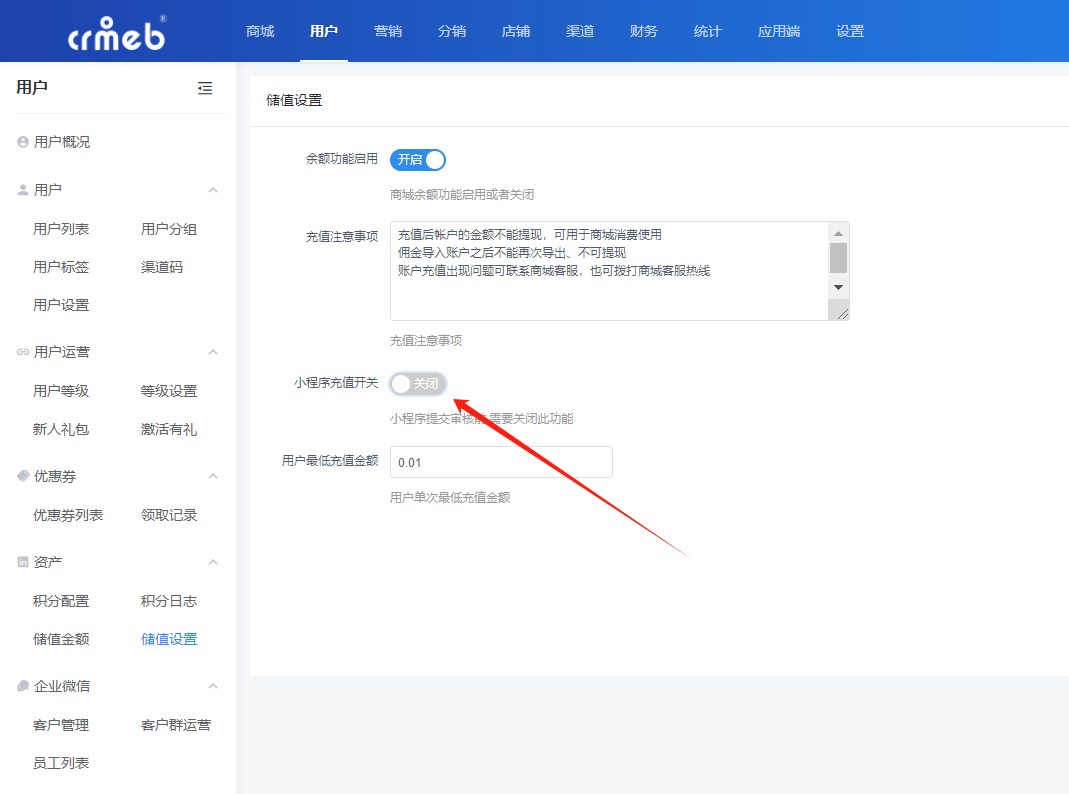Image resolution: width=1069 pixels, height=794 pixels.
Task: Disable the 余额功能启用 switch
Action: pyautogui.click(x=417, y=160)
